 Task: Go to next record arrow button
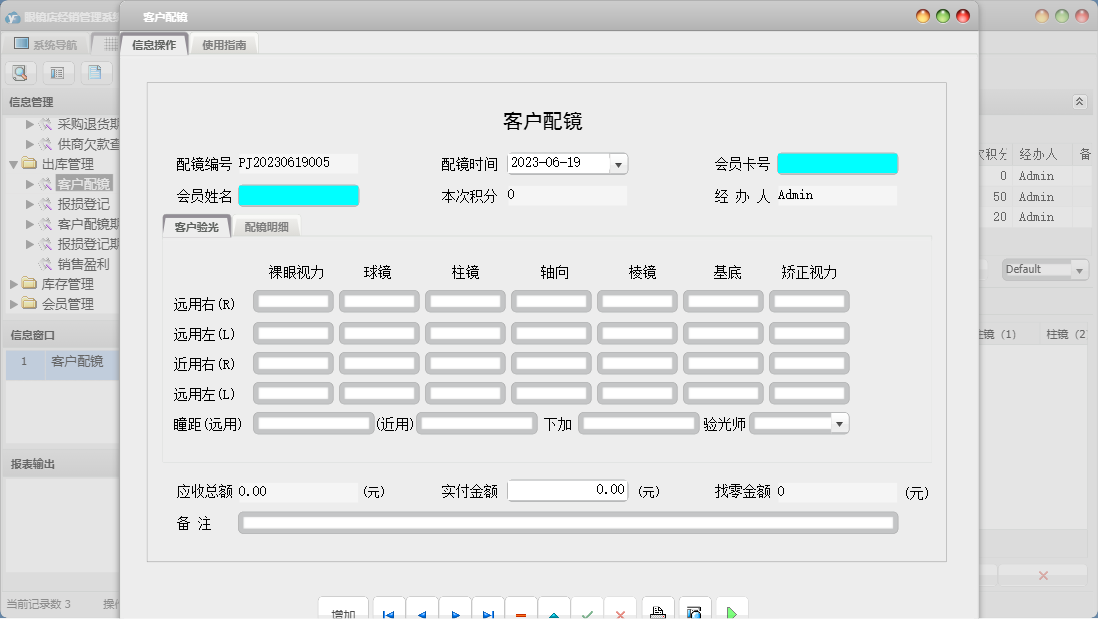455,612
